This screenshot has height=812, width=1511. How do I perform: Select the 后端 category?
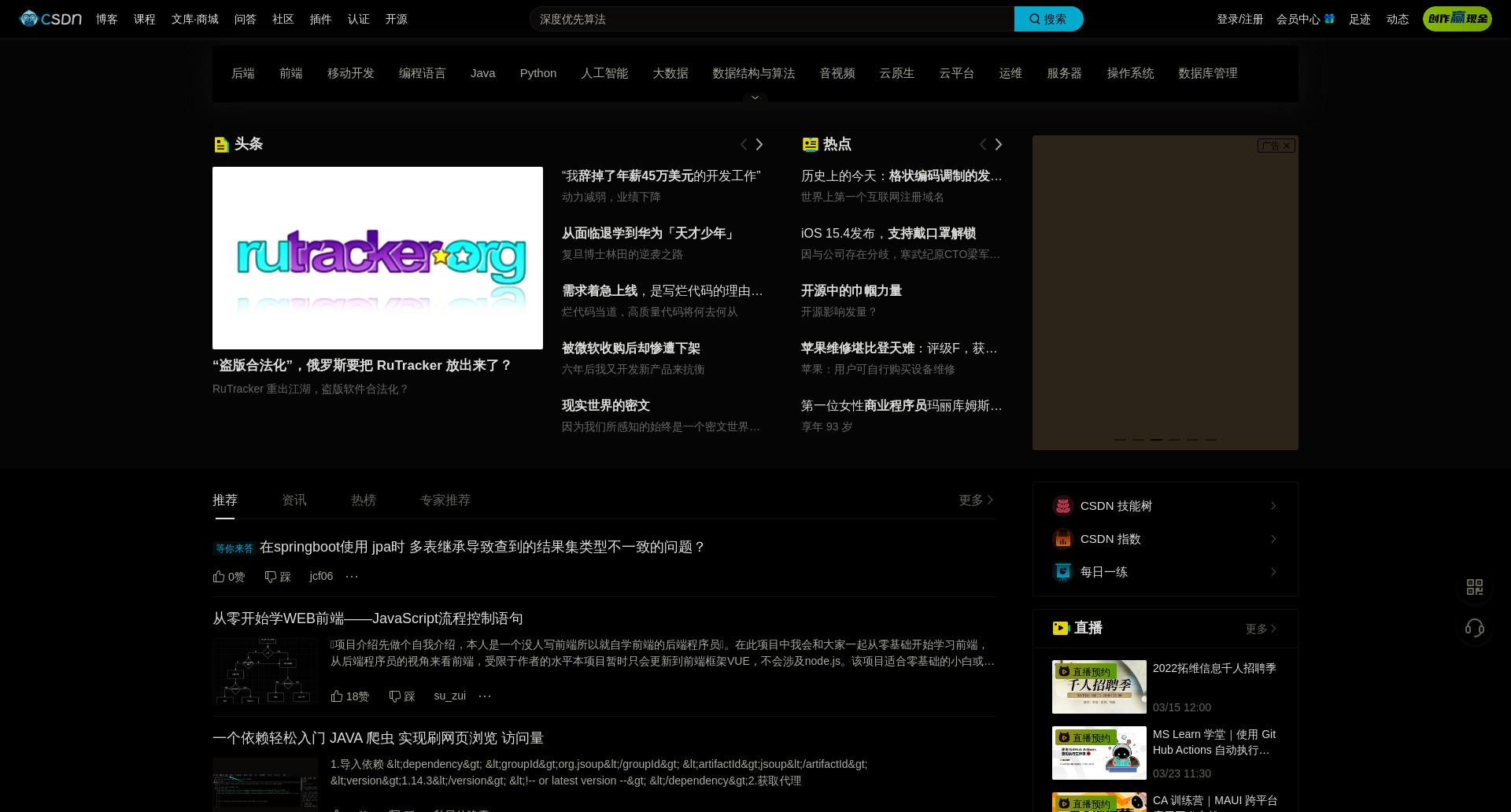(x=243, y=73)
